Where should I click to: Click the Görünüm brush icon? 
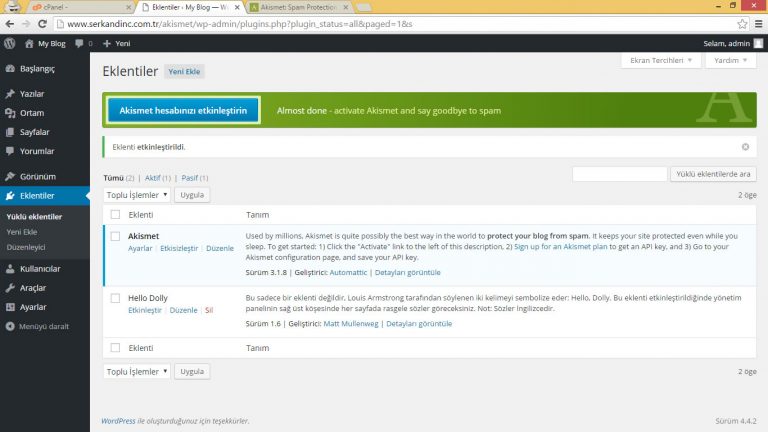tap(10, 176)
